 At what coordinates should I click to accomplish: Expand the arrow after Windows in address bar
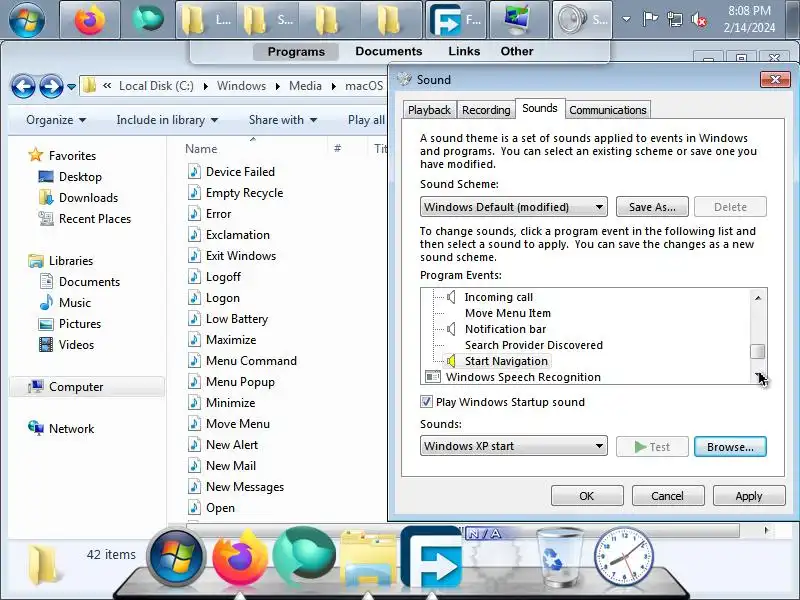(277, 86)
